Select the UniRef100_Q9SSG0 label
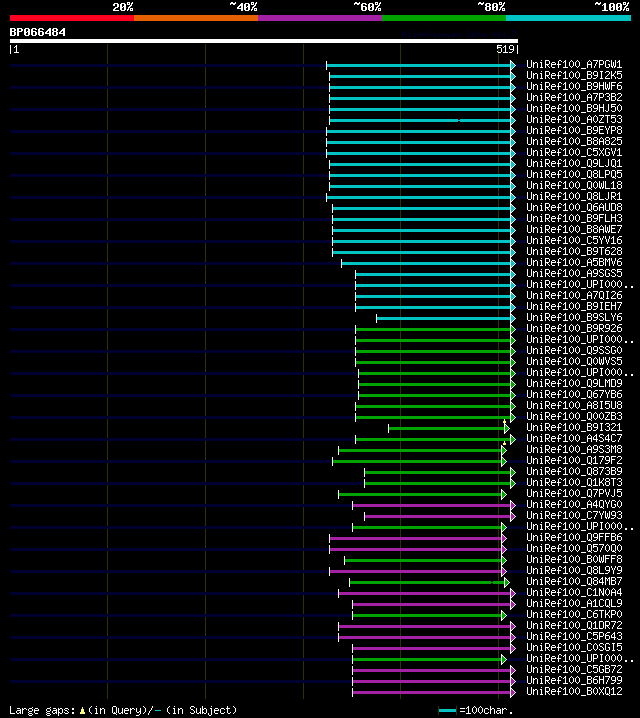The width and height of the screenshot is (640, 718). pyautogui.click(x=574, y=350)
